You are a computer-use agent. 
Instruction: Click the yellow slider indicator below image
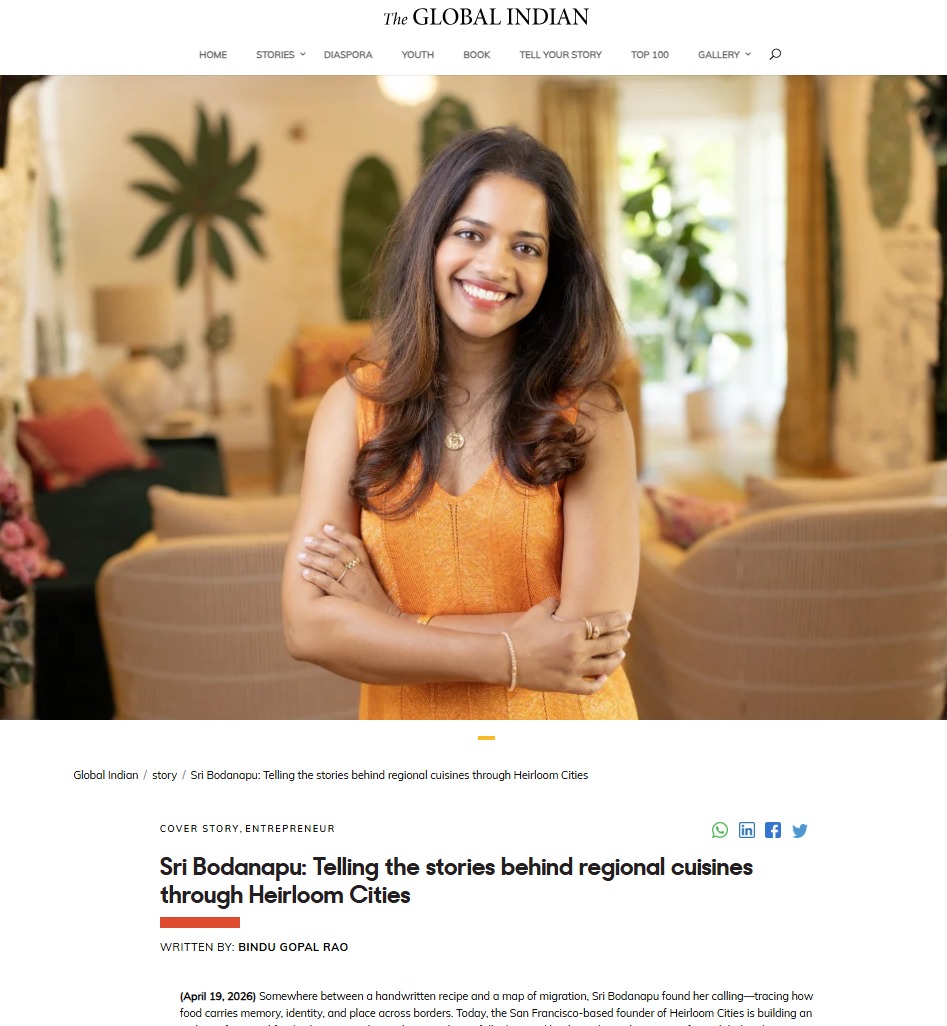pos(486,737)
